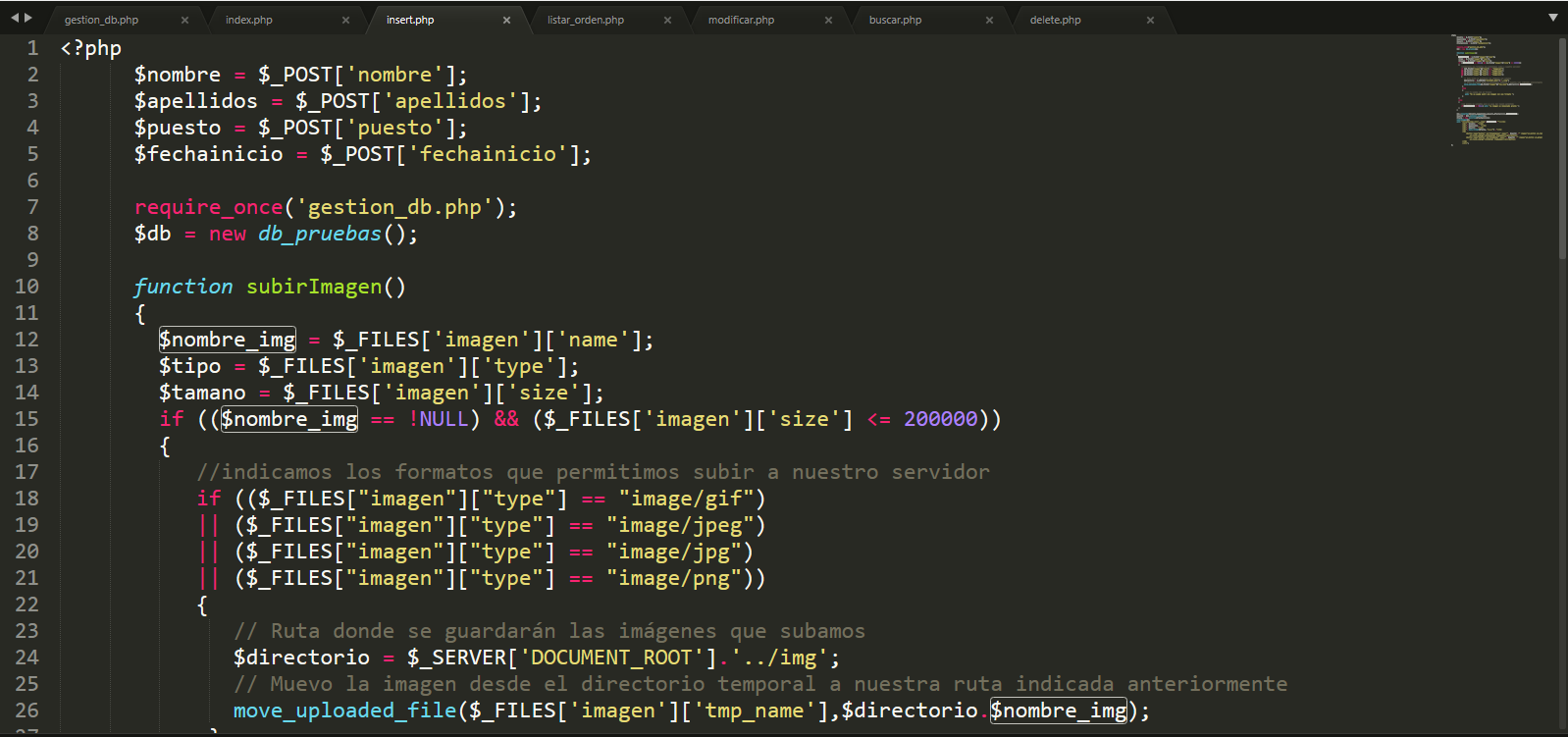Image resolution: width=1568 pixels, height=737 pixels.
Task: Click the $db variable on line 8
Action: [x=153, y=234]
